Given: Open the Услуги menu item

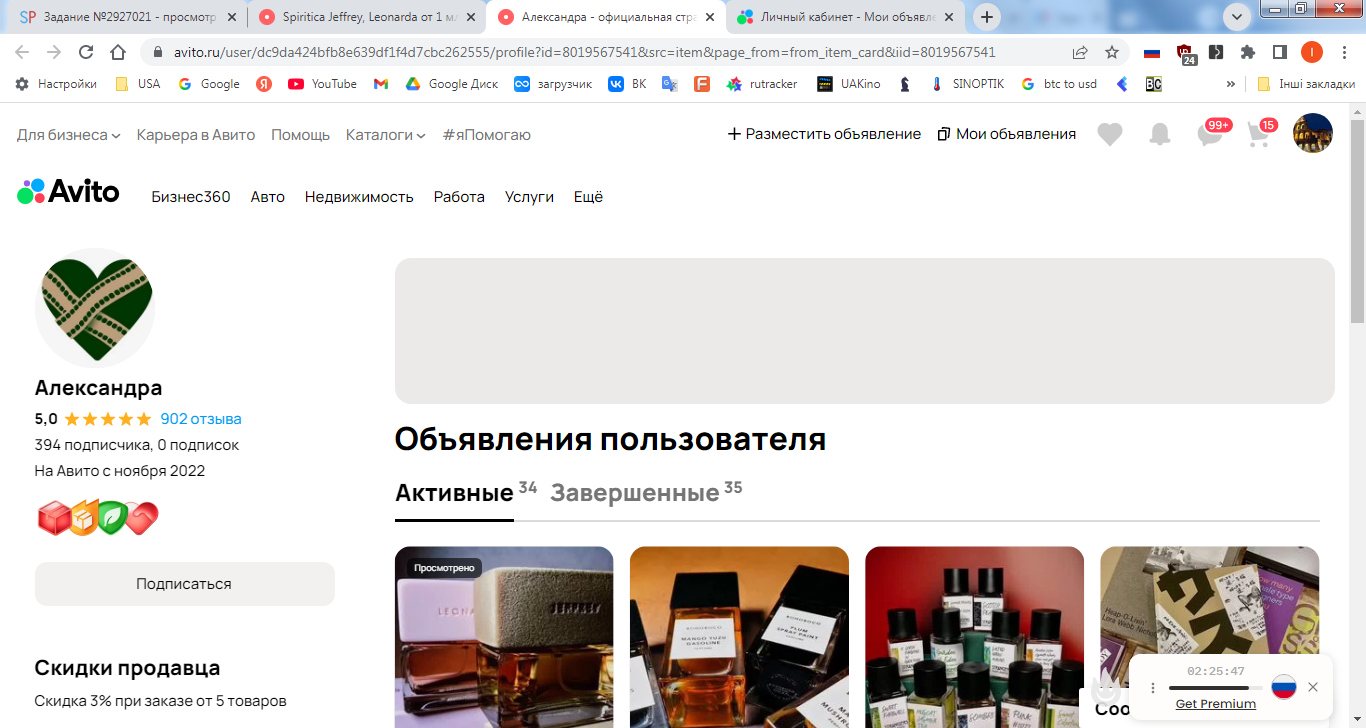Looking at the screenshot, I should (x=529, y=197).
